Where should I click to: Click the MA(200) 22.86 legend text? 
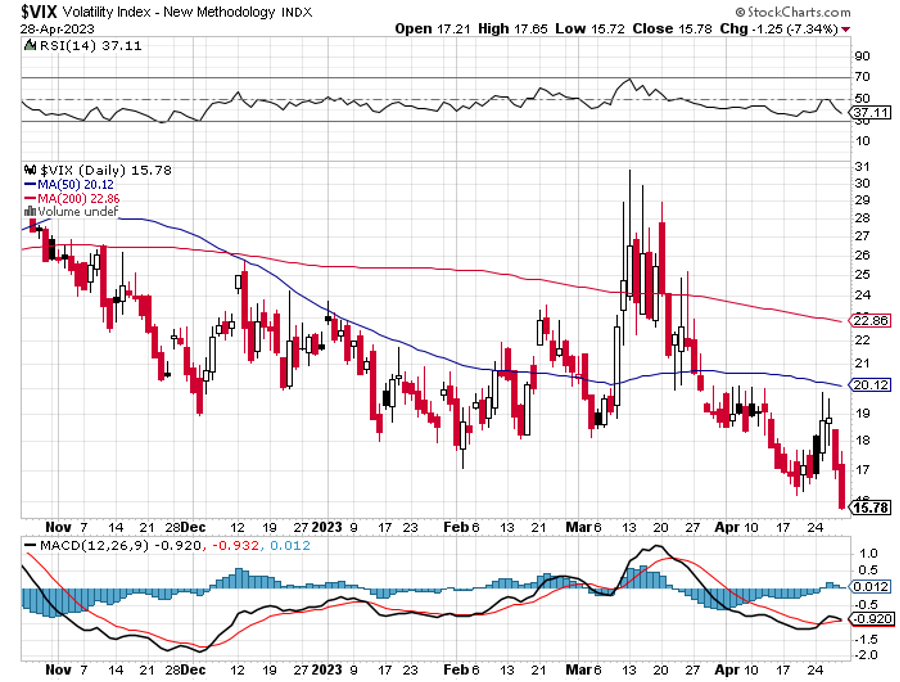coord(79,199)
